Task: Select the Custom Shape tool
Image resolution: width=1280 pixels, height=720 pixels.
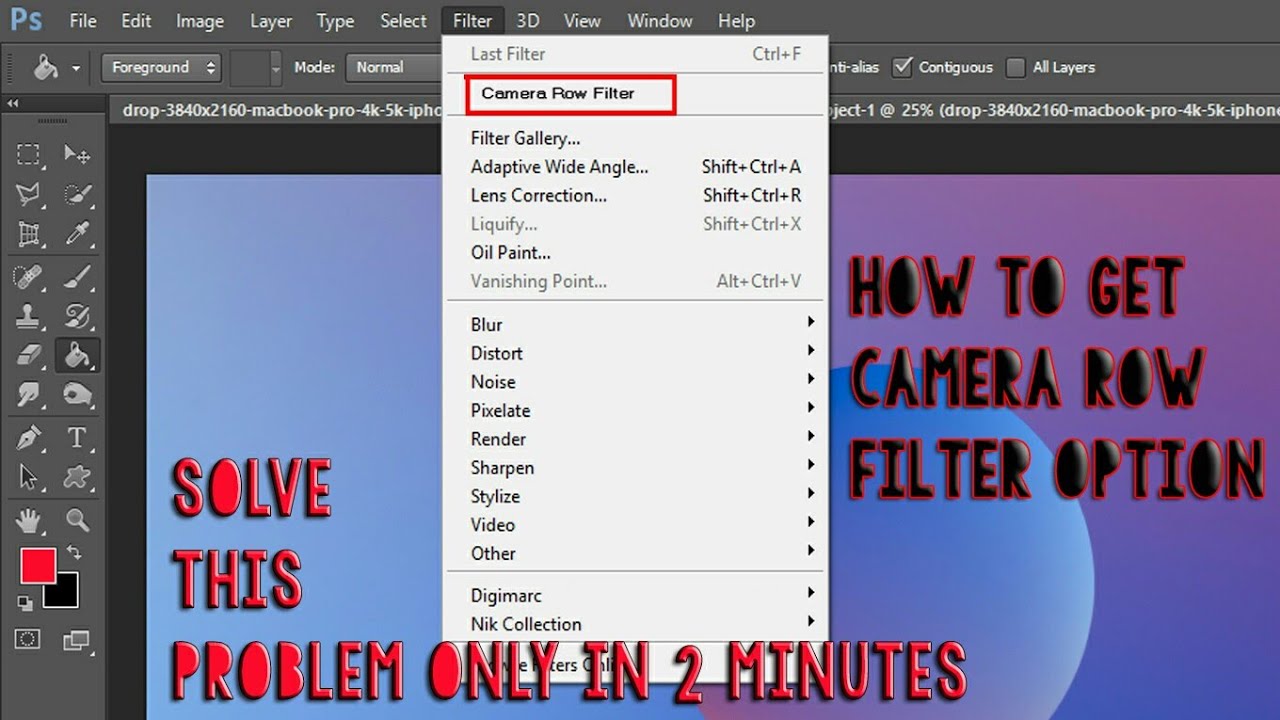Action: (77, 476)
